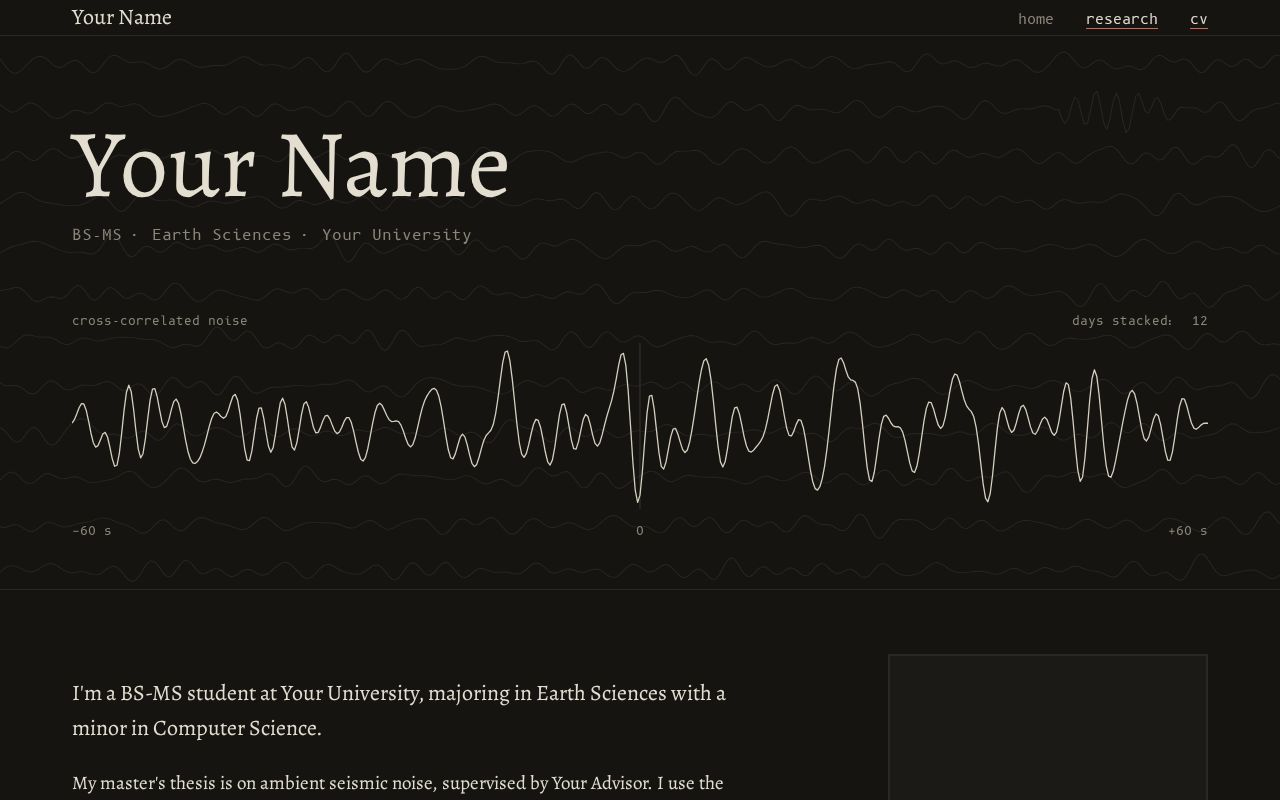Click the 'BS-MS · Earth Sciences · Your University' subtitle
The height and width of the screenshot is (800, 1280).
[272, 234]
